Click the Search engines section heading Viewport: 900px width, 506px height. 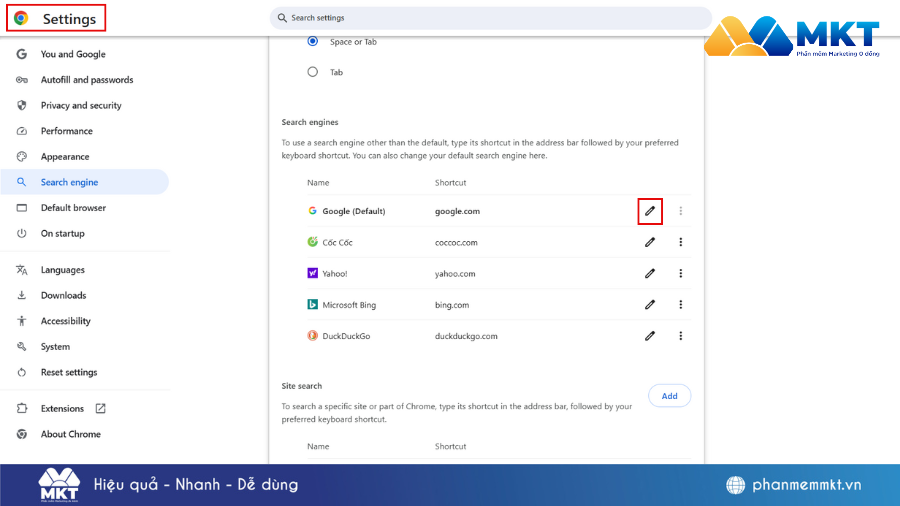coord(310,122)
